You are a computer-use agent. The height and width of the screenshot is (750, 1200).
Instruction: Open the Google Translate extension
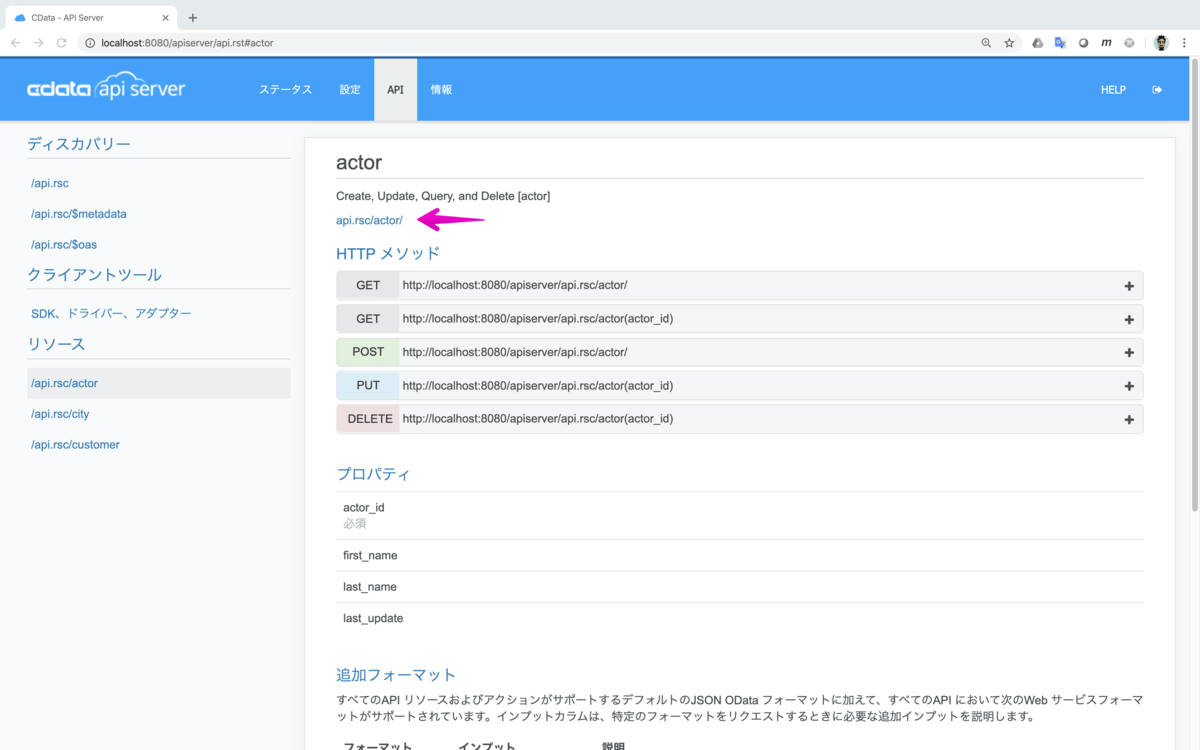[x=1060, y=43]
